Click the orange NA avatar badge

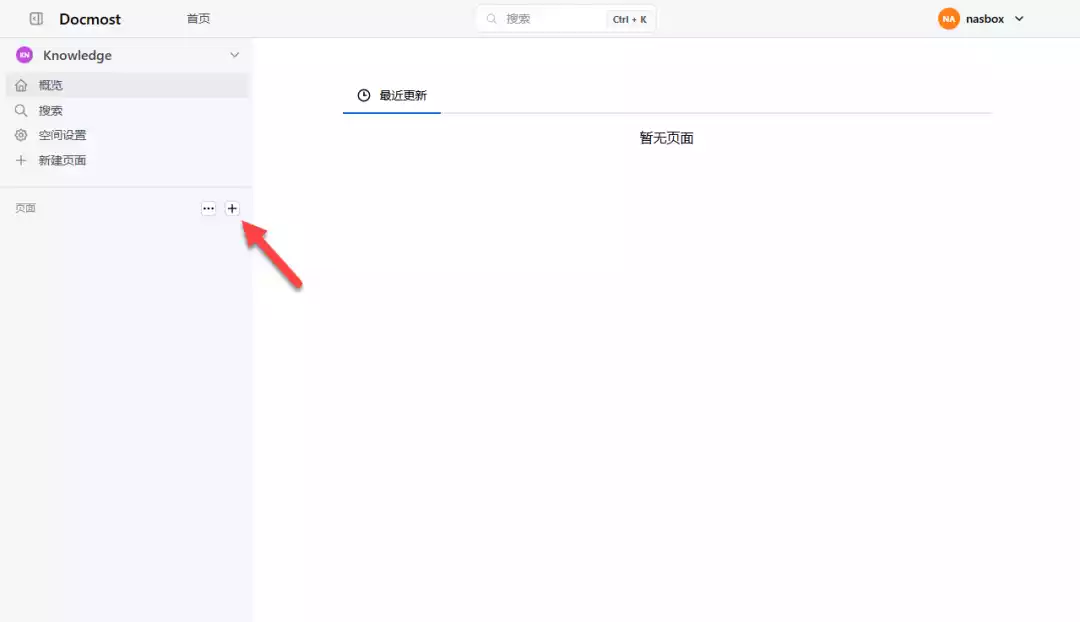point(947,18)
